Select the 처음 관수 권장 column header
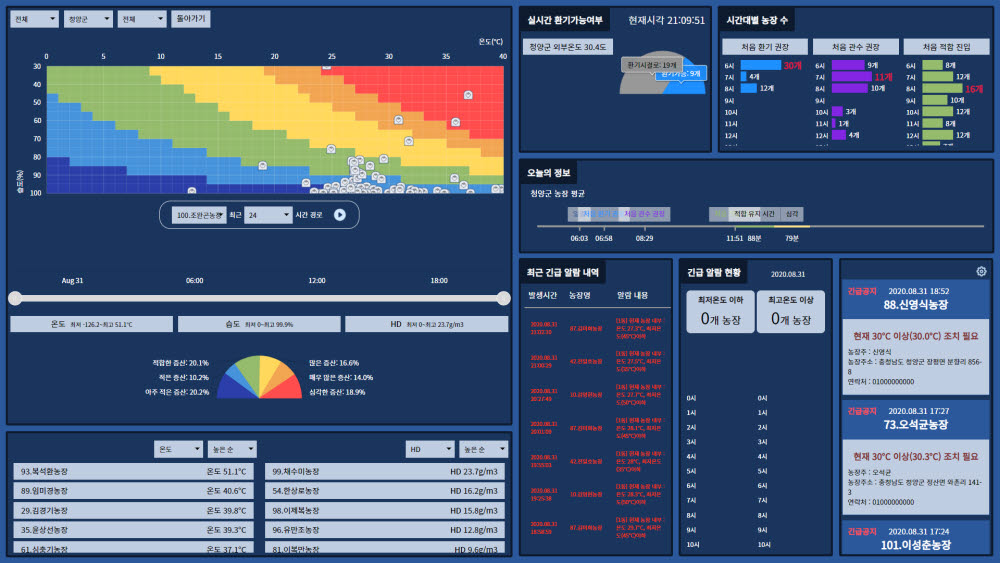This screenshot has width=1000, height=563. [x=855, y=47]
